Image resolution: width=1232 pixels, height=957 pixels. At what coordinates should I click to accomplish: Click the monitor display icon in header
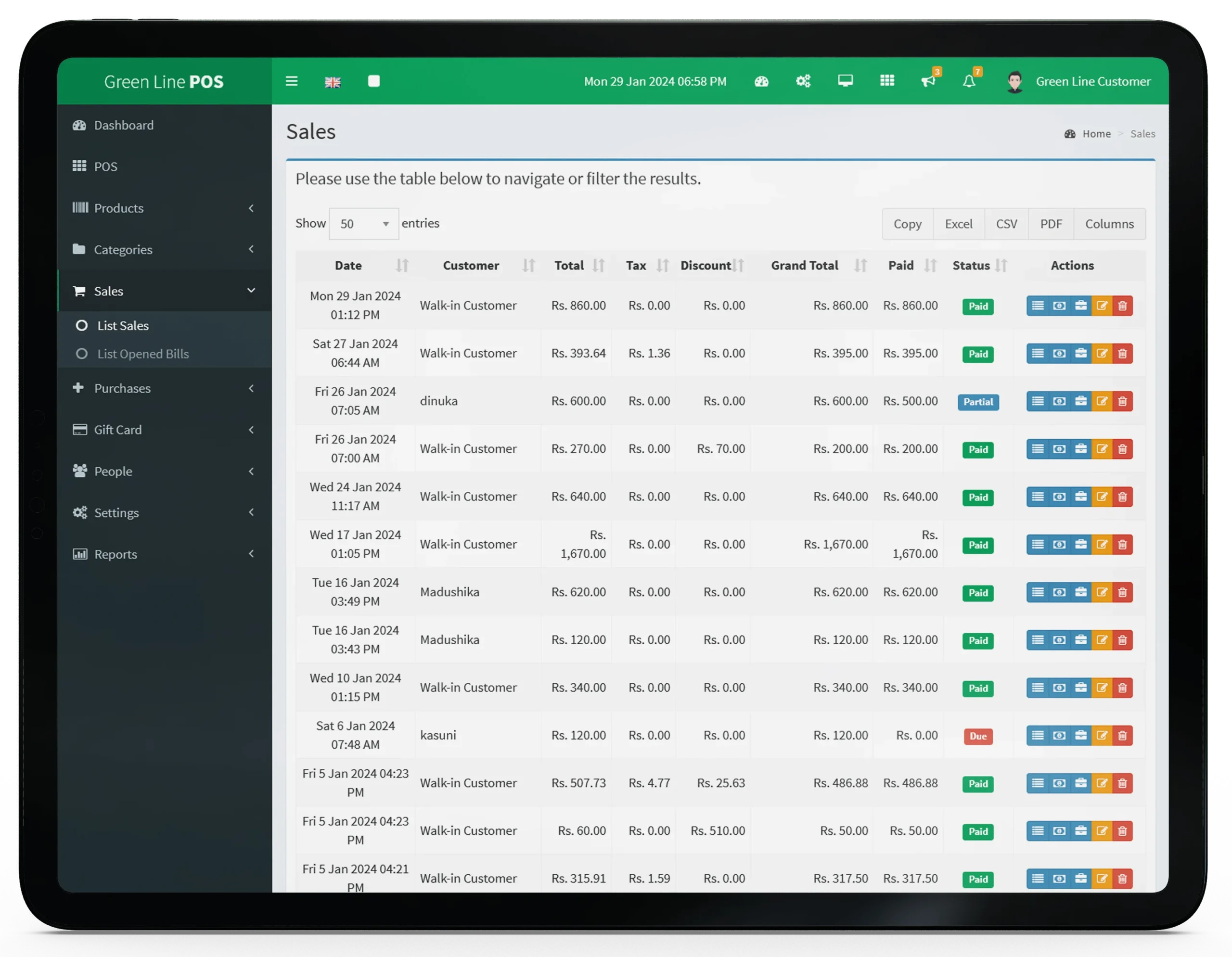coord(845,81)
